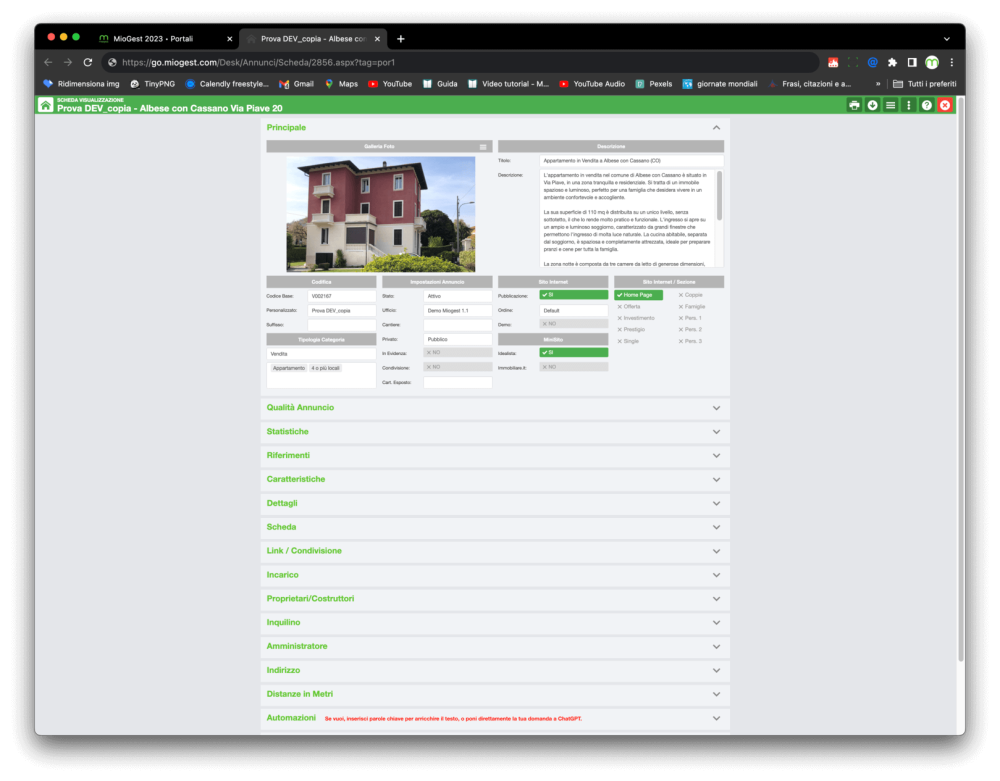This screenshot has width=1000, height=781.
Task: Click the Incarico section heading
Action: tap(283, 575)
